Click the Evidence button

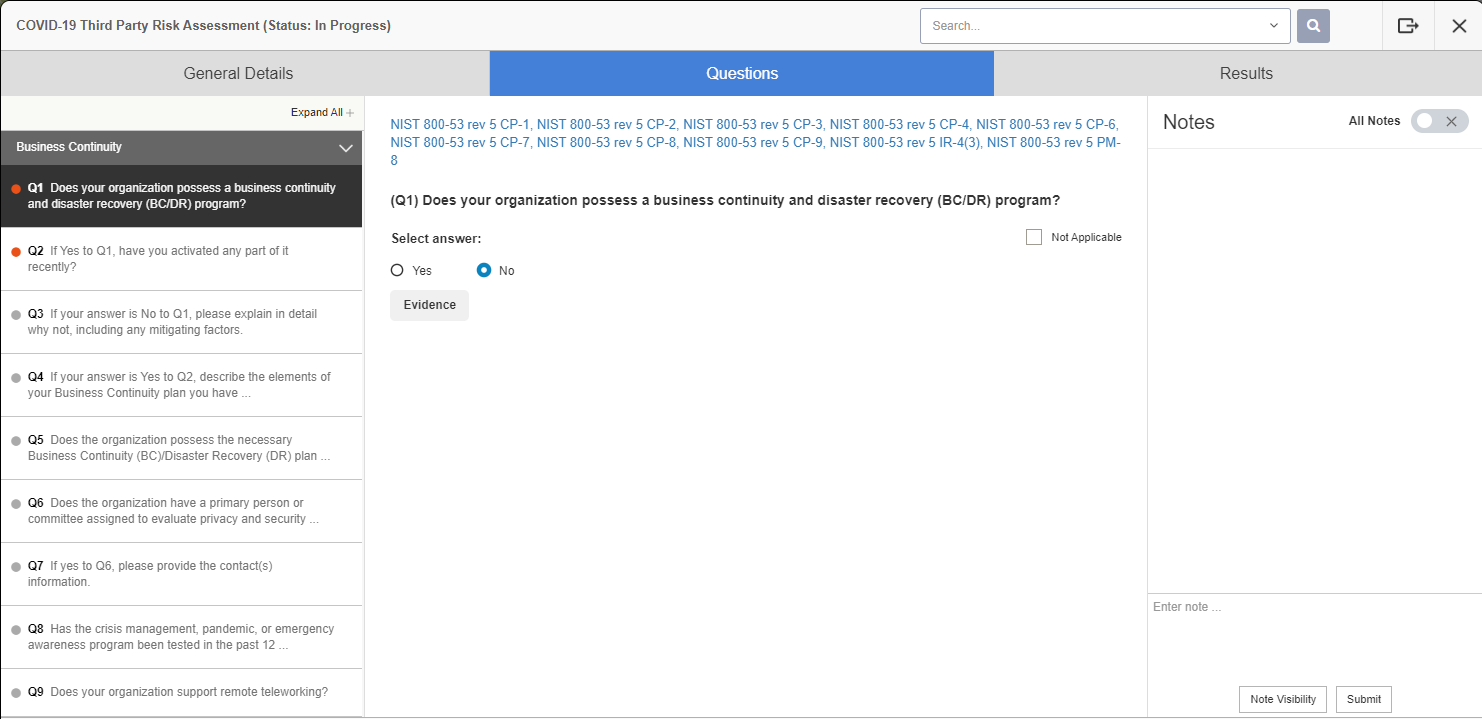pos(429,305)
